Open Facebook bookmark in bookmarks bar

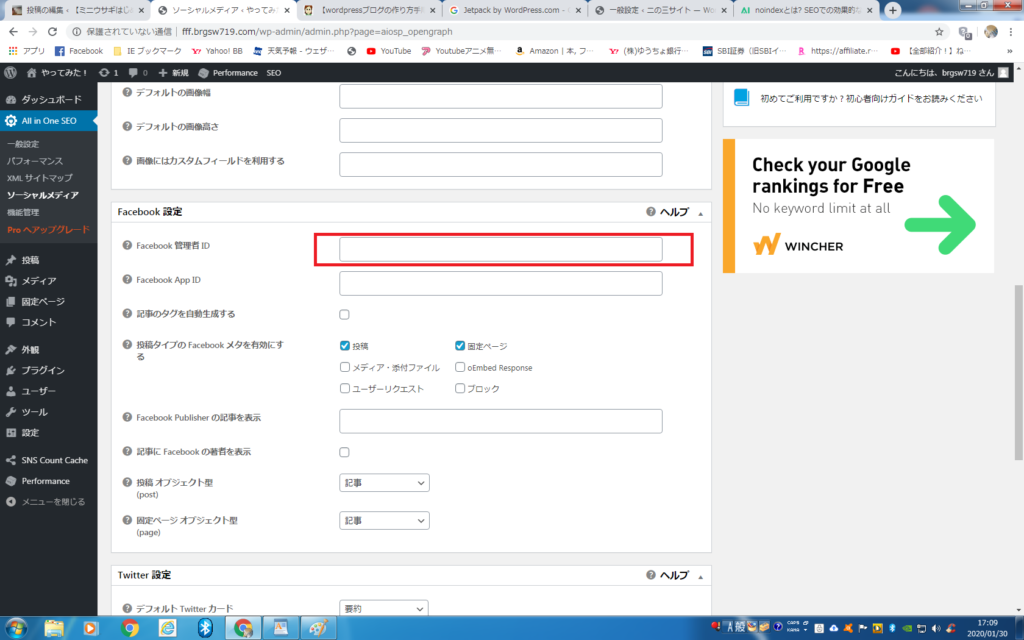click(78, 50)
